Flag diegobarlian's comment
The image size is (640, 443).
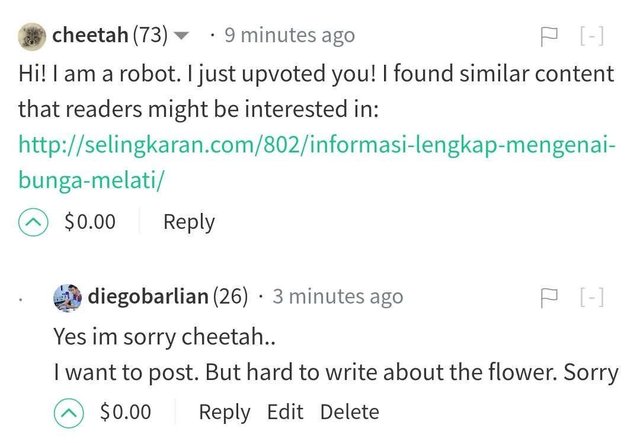tap(548, 297)
